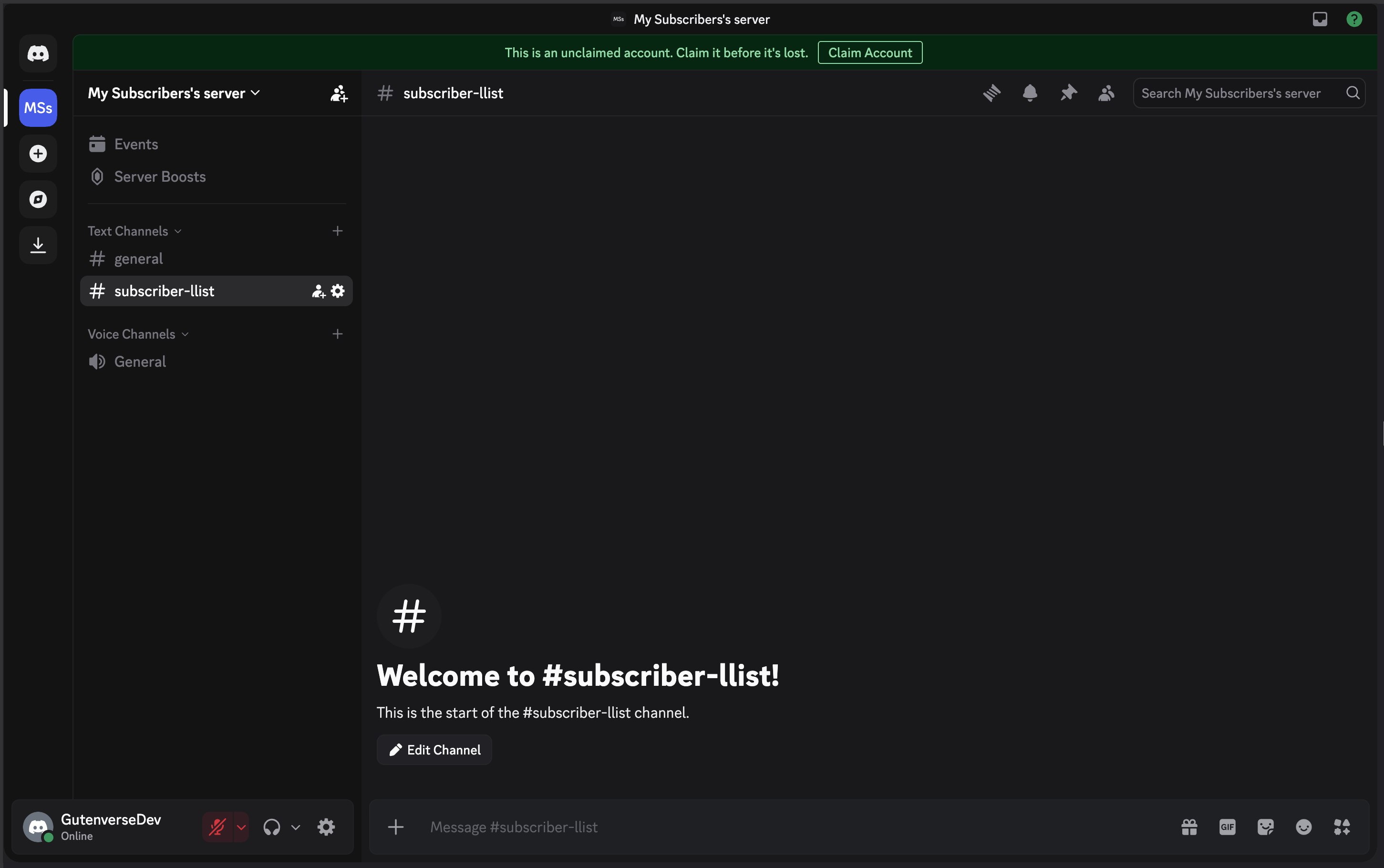Click the Create Channel plus next to Voice Channels
Viewport: 1384px width, 868px height.
coord(338,334)
